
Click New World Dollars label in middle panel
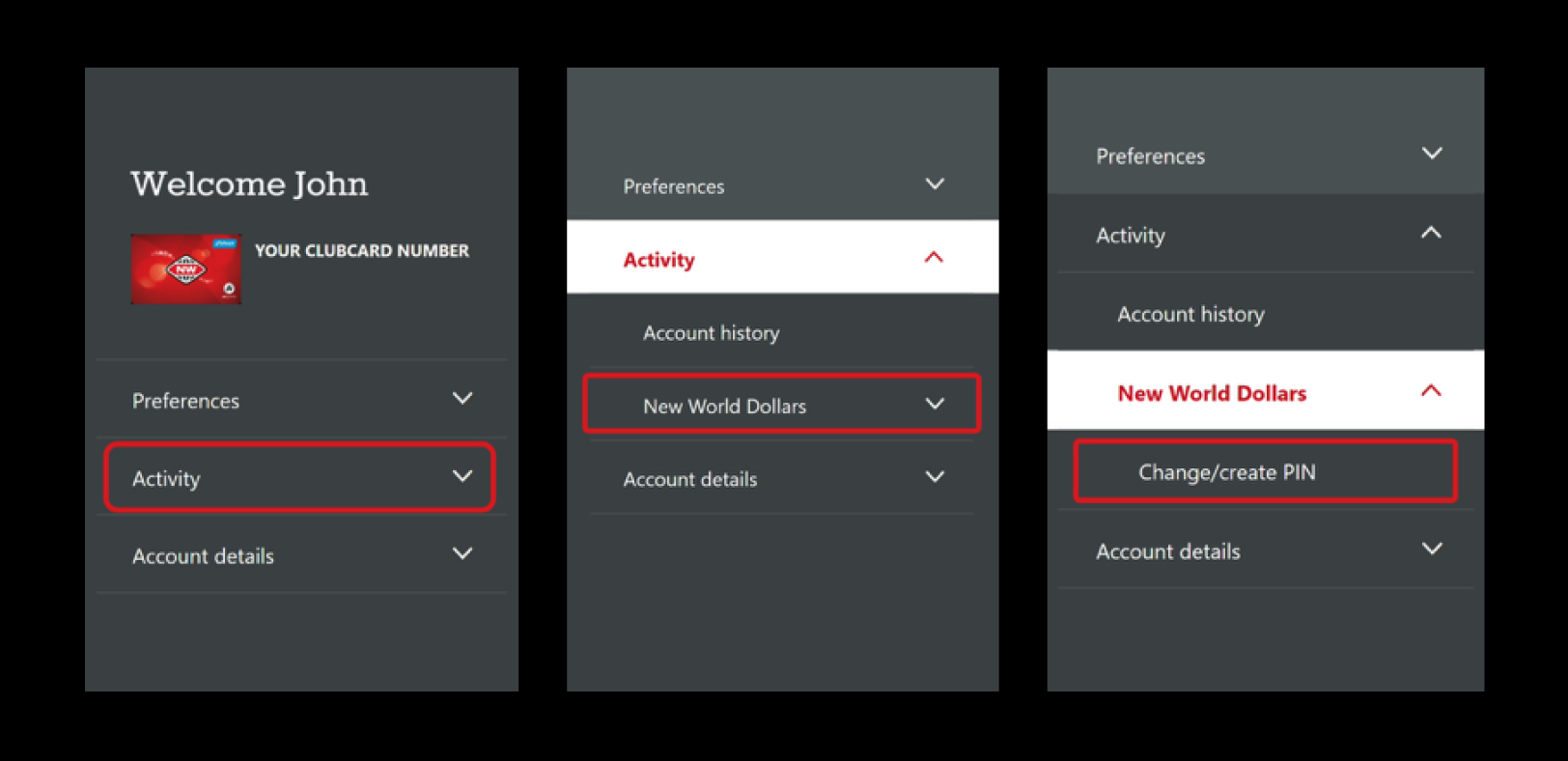tap(724, 407)
